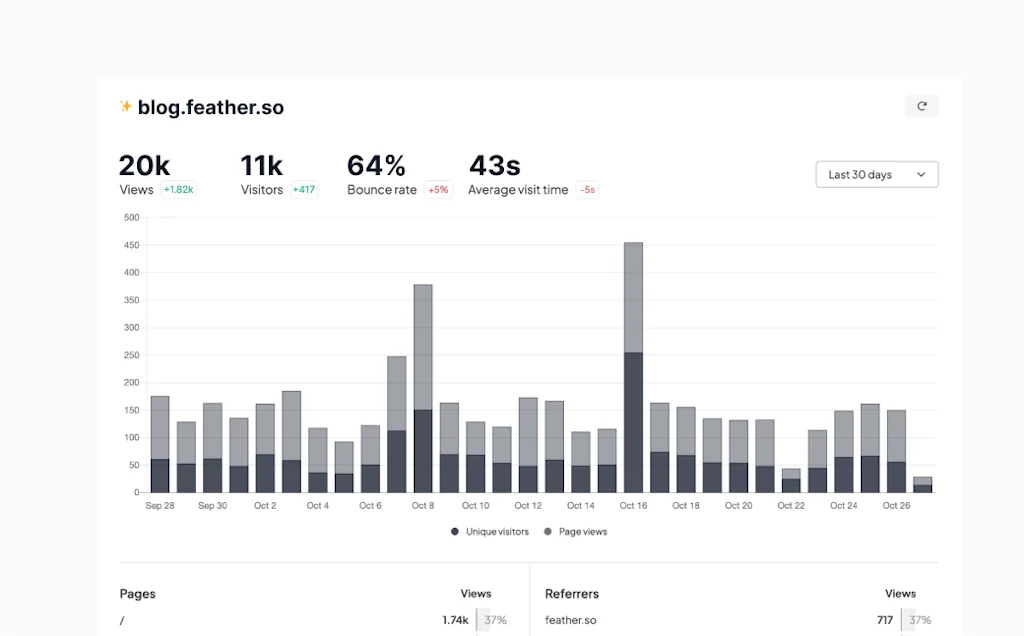The image size is (1024, 636).
Task: Click the dropdown chevron arrow
Action: pos(921,174)
